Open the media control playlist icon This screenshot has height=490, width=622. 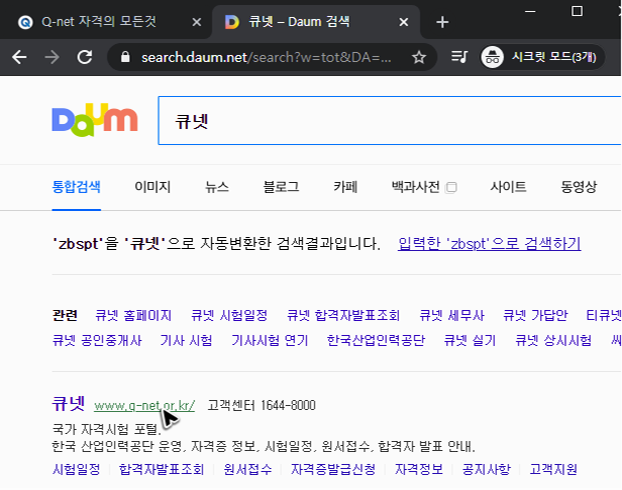tap(459, 57)
